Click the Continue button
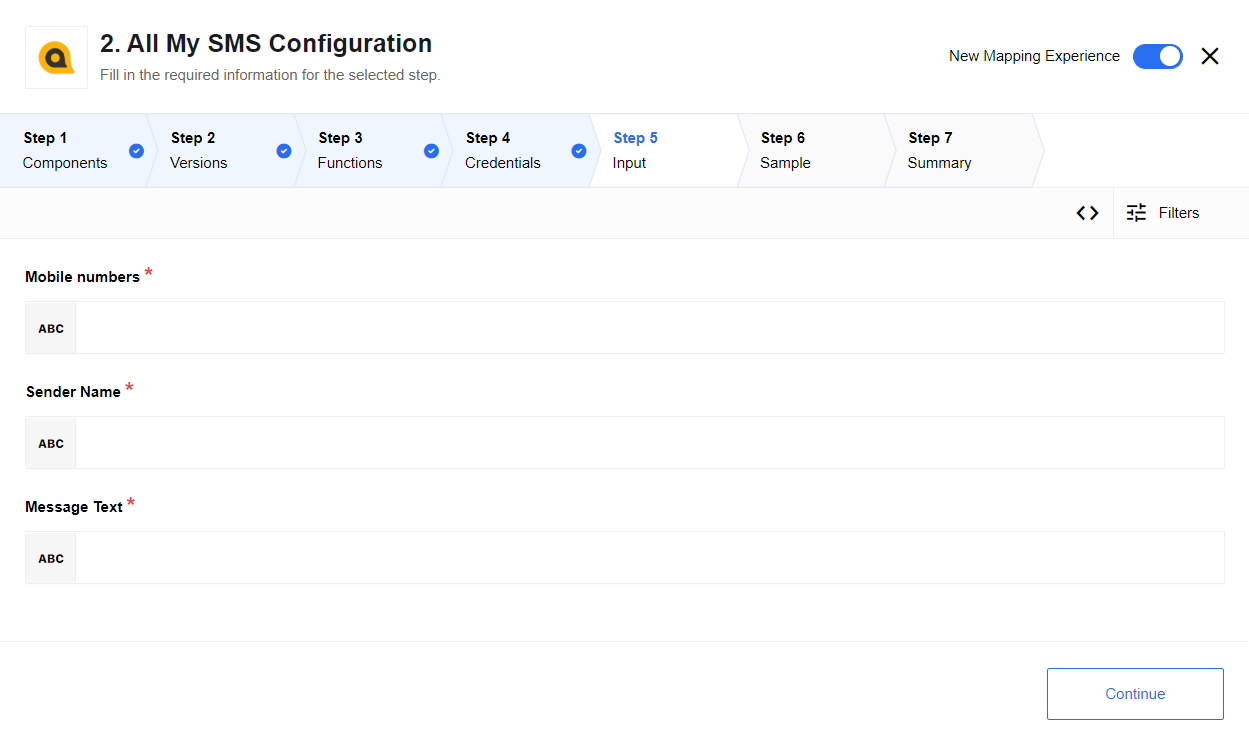Viewport: 1249px width, 744px height. (x=1135, y=694)
